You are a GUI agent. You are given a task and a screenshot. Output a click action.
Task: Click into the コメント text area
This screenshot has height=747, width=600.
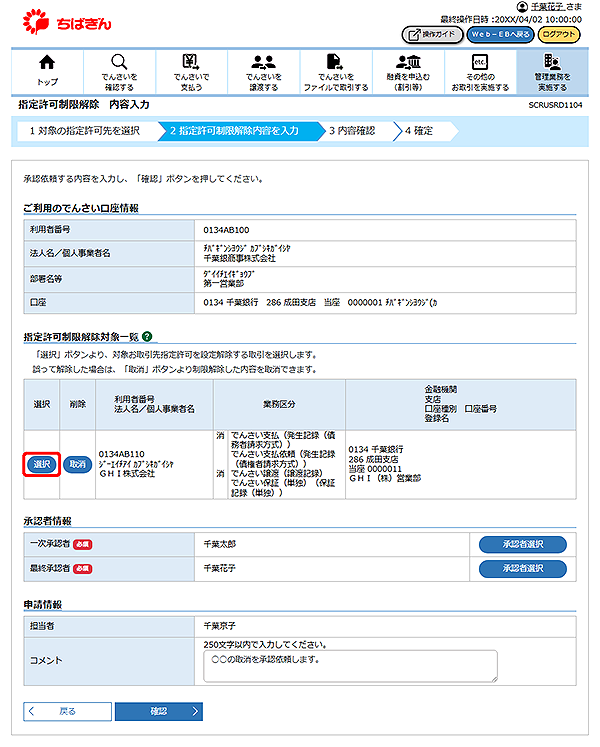350,666
